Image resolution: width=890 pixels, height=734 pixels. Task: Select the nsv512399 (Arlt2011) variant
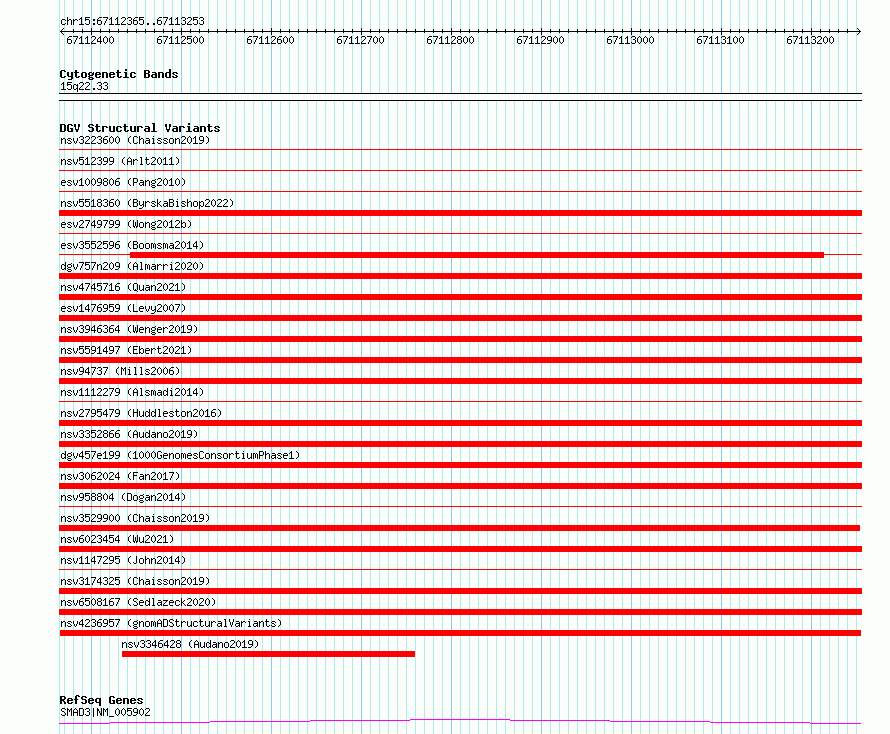pyautogui.click(x=120, y=161)
